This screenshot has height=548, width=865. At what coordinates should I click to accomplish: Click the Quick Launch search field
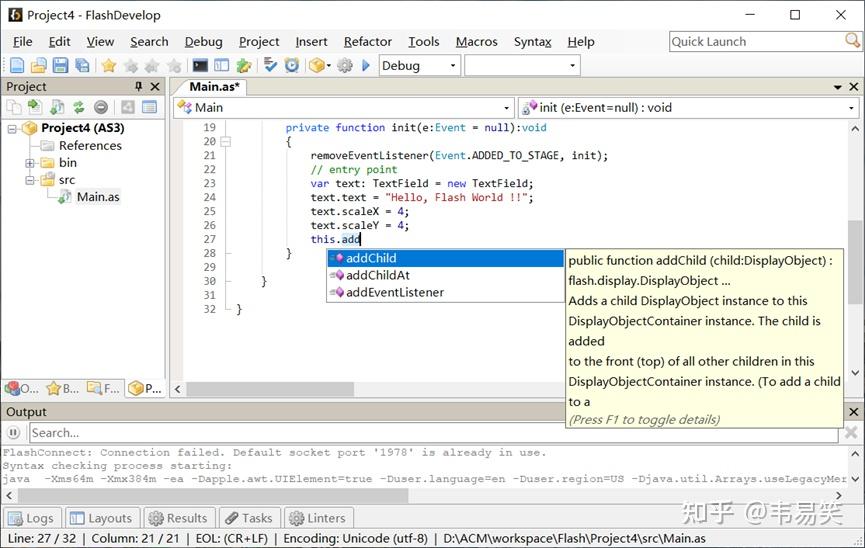click(757, 41)
